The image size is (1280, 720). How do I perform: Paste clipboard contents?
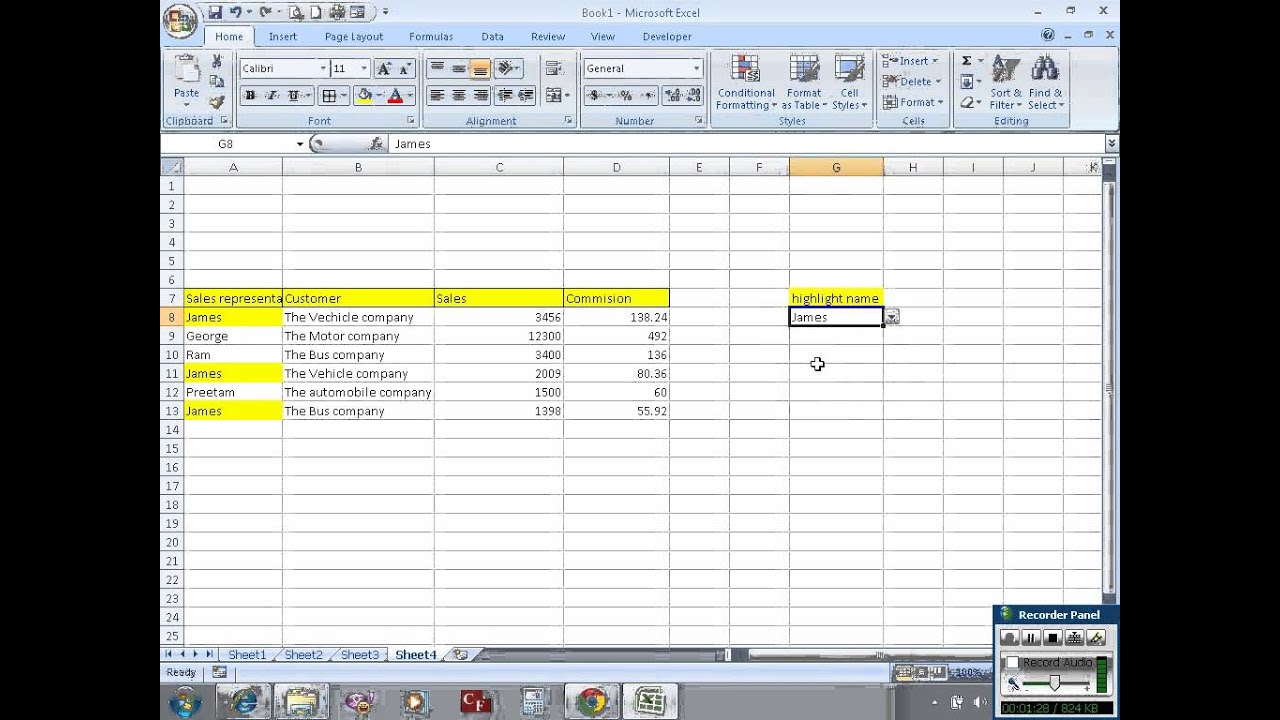pyautogui.click(x=187, y=79)
